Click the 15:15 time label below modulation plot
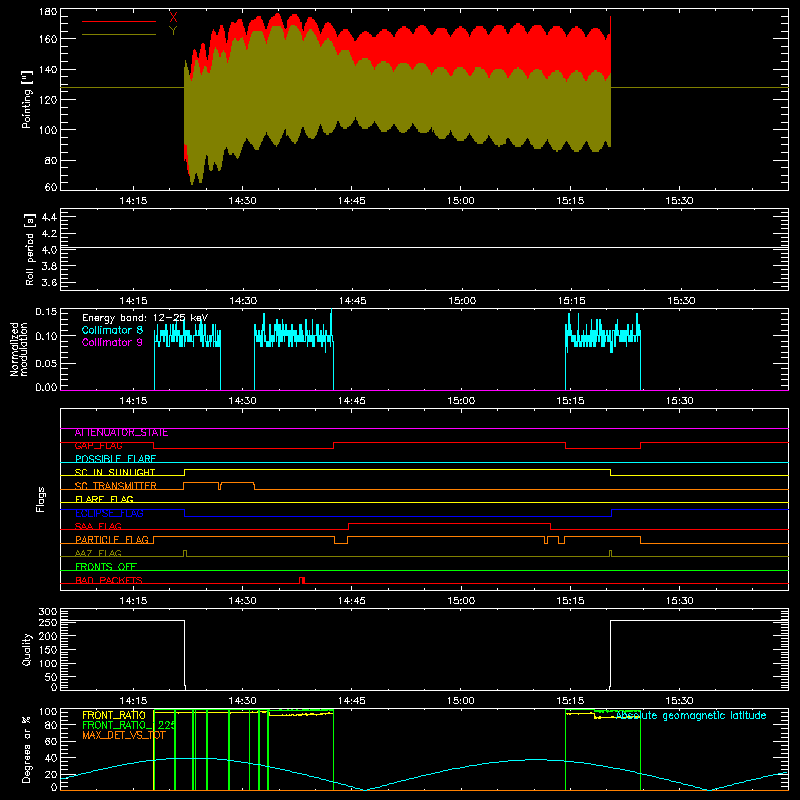 coord(570,401)
